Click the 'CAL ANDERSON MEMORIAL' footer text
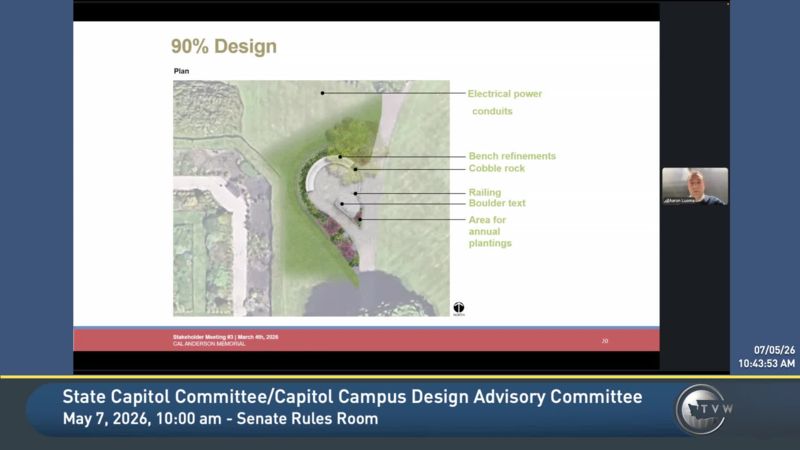800x450 pixels. point(209,344)
